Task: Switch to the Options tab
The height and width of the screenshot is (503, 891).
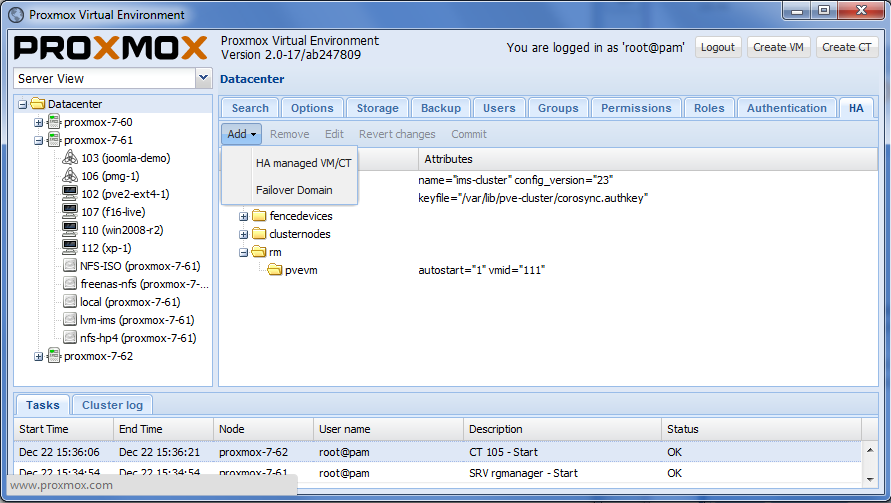Action: tap(312, 108)
